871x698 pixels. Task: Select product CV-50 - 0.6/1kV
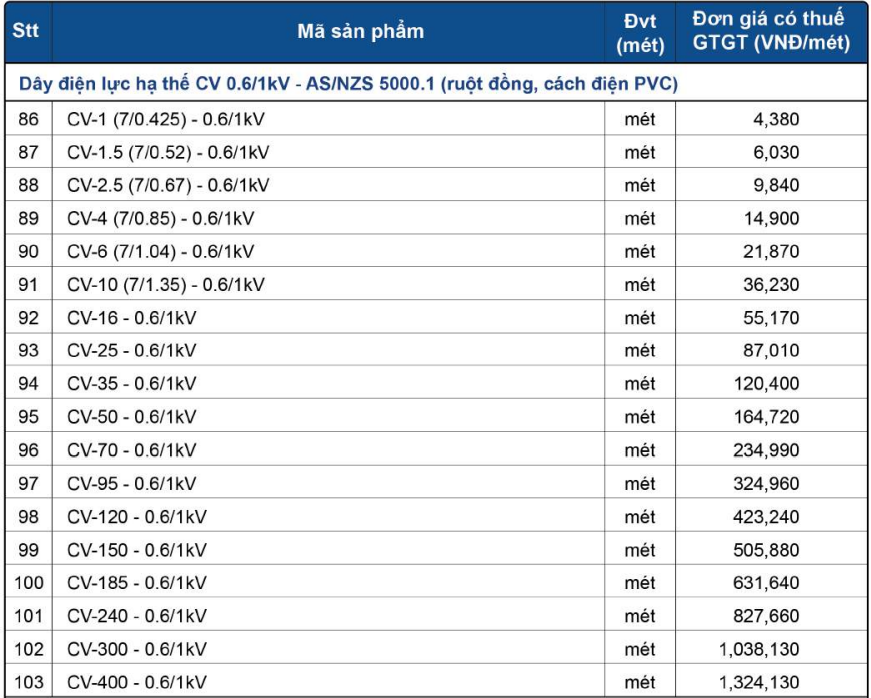[x=132, y=417]
